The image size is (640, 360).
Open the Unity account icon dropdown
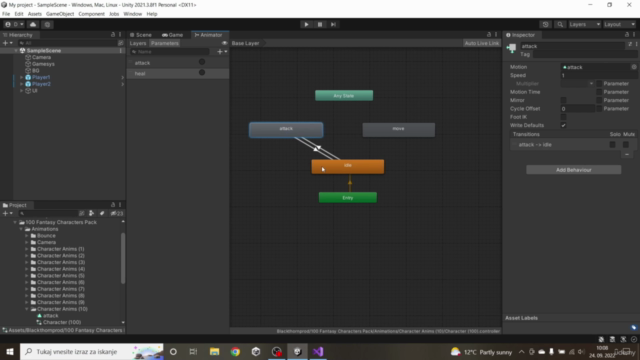[x=14, y=24]
